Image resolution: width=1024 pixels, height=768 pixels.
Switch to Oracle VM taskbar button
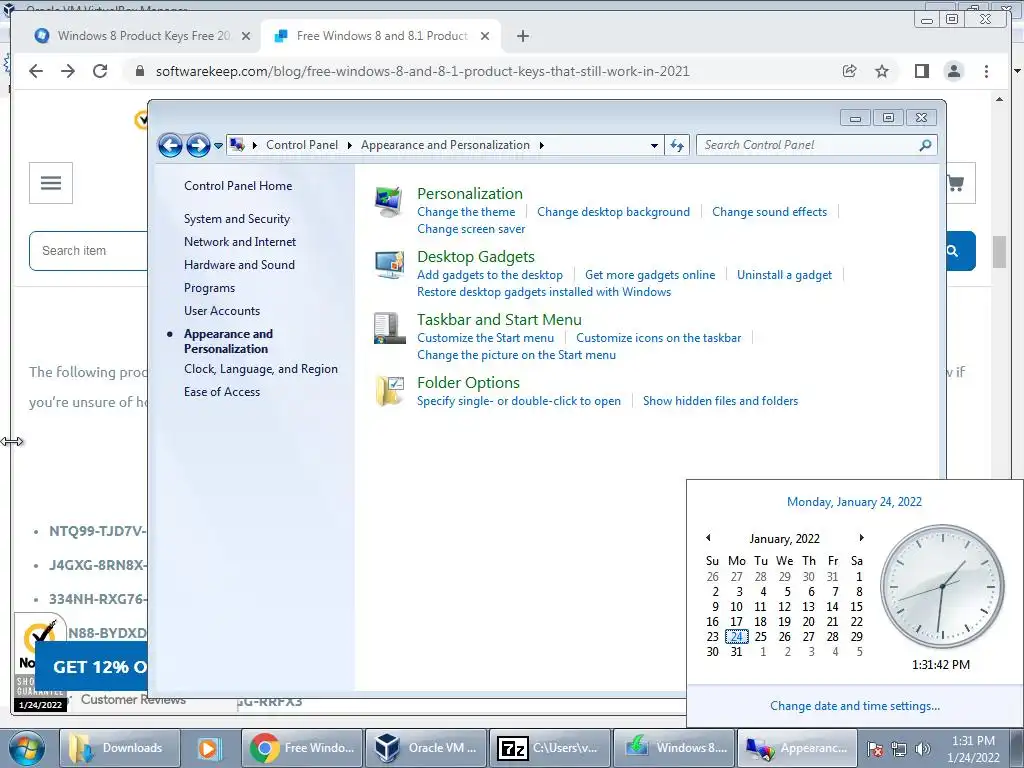(x=426, y=748)
